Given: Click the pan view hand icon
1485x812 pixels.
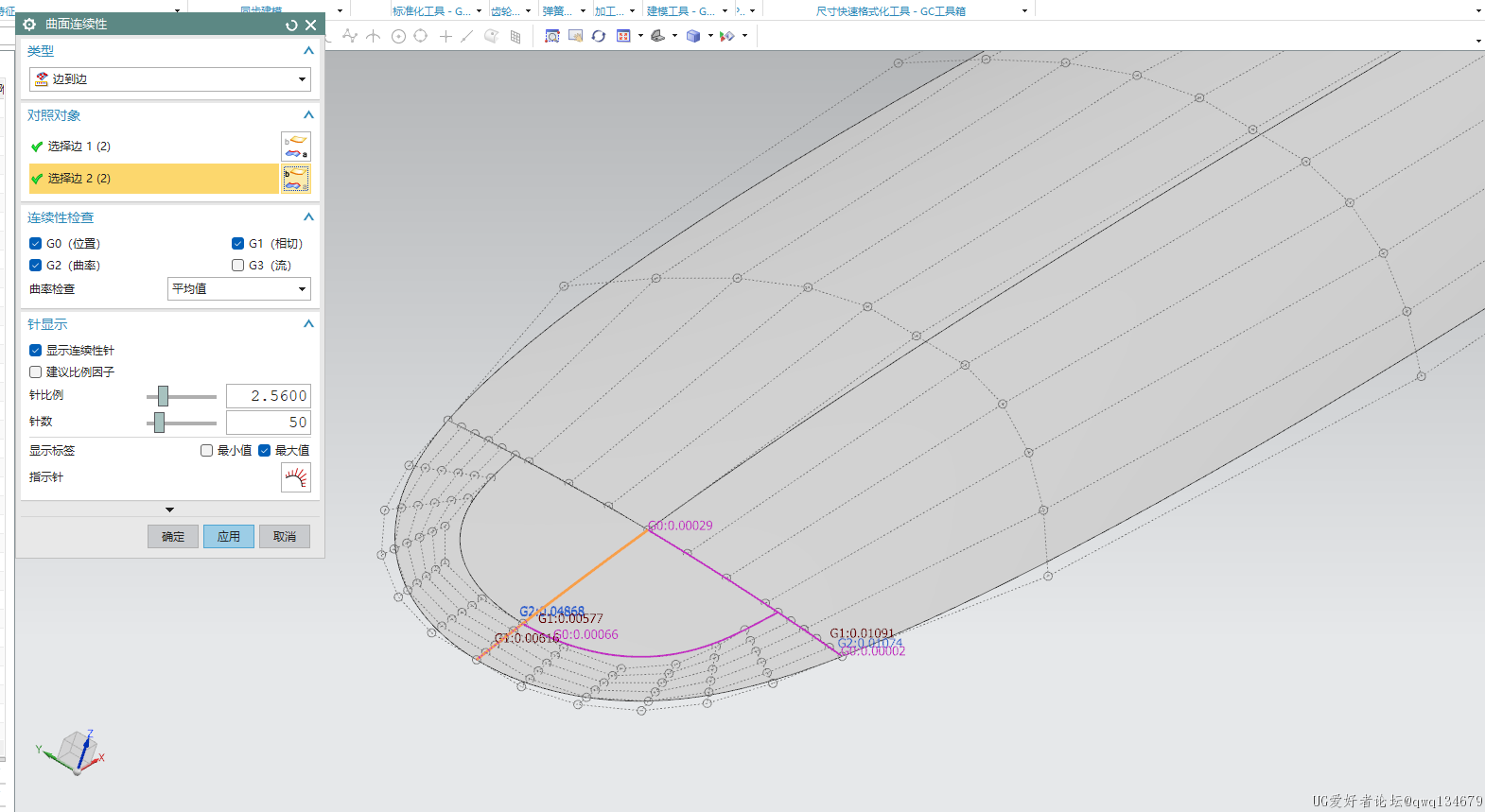Looking at the screenshot, I should coord(575,36).
